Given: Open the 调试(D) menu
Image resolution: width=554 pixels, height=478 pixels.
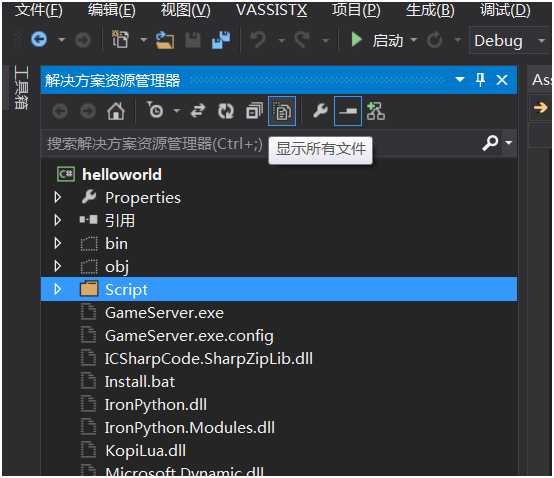Looking at the screenshot, I should click(505, 11).
